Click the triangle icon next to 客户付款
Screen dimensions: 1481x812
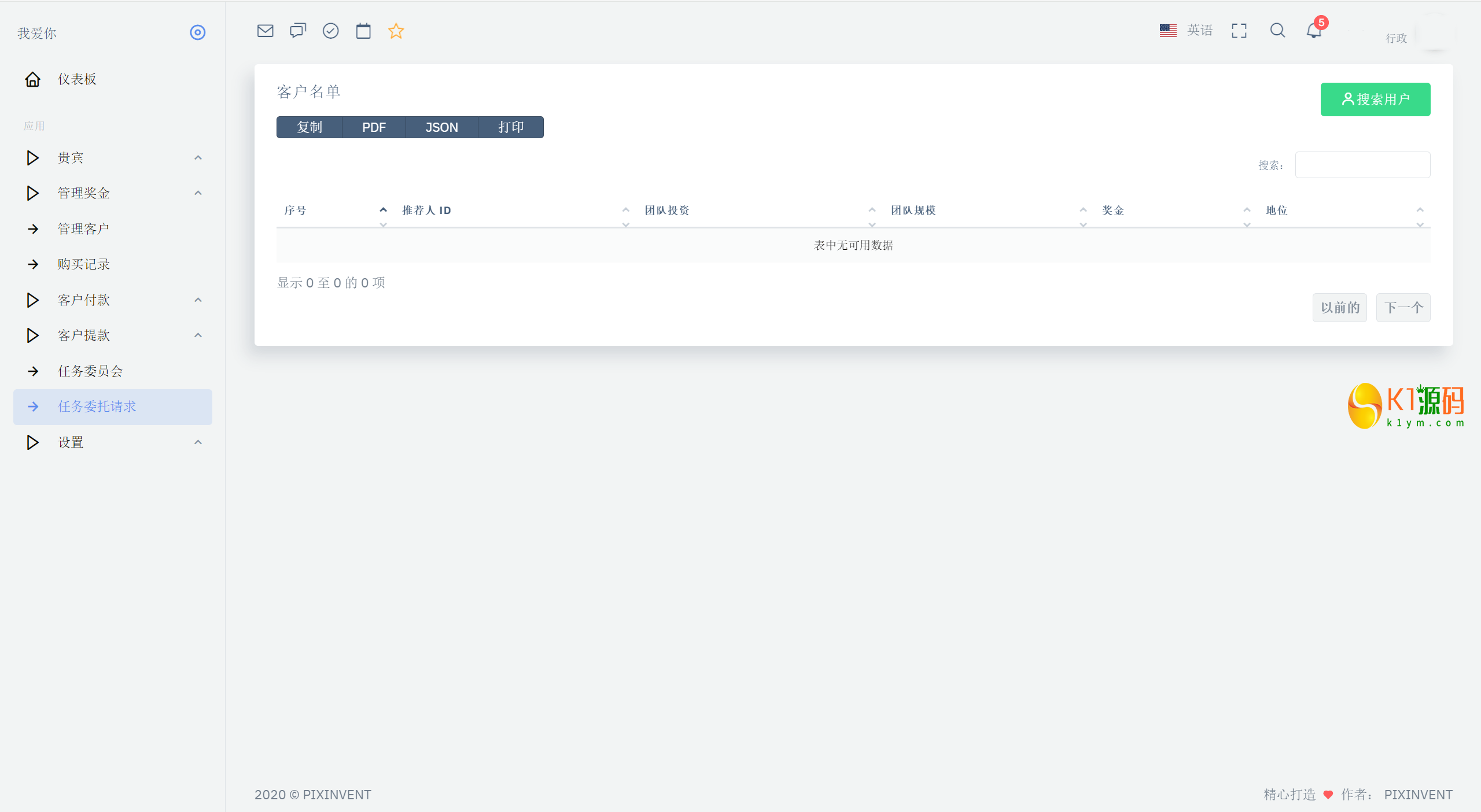point(33,300)
